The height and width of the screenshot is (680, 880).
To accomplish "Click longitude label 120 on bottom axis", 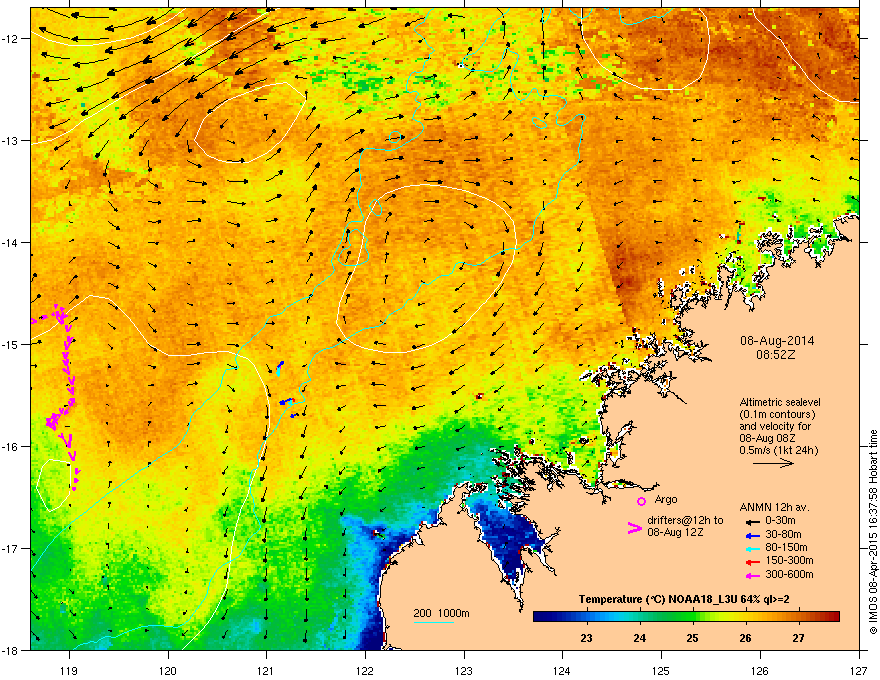I will tap(168, 670).
